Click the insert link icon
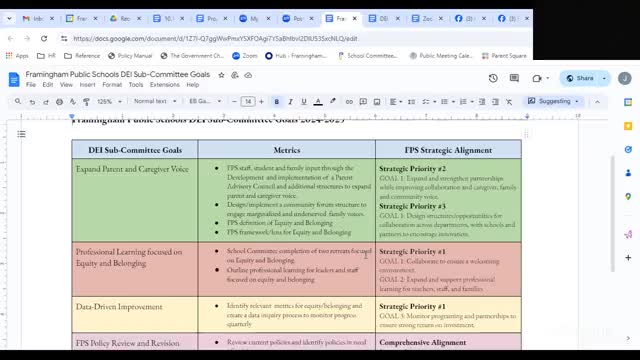This screenshot has height=360, width=640. (x=349, y=102)
